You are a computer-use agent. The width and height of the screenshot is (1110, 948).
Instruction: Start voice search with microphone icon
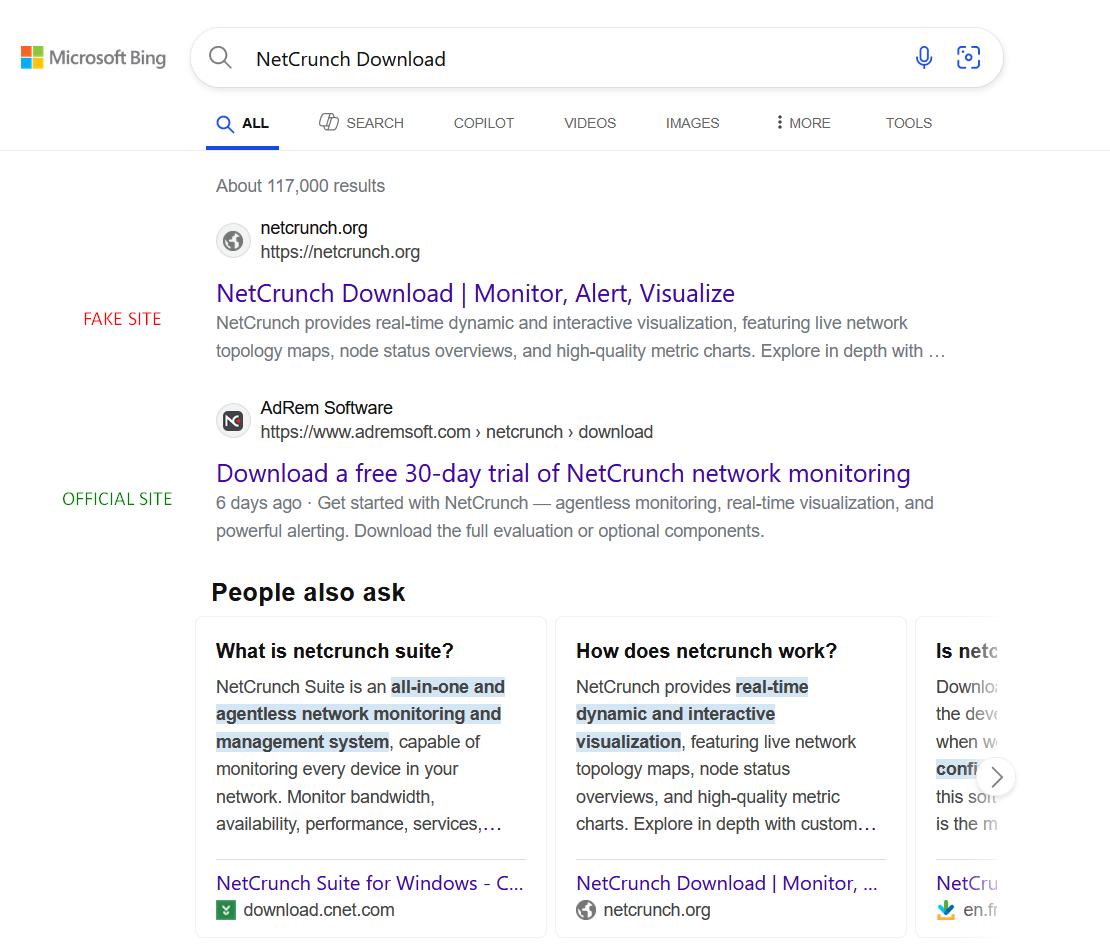[x=924, y=57]
